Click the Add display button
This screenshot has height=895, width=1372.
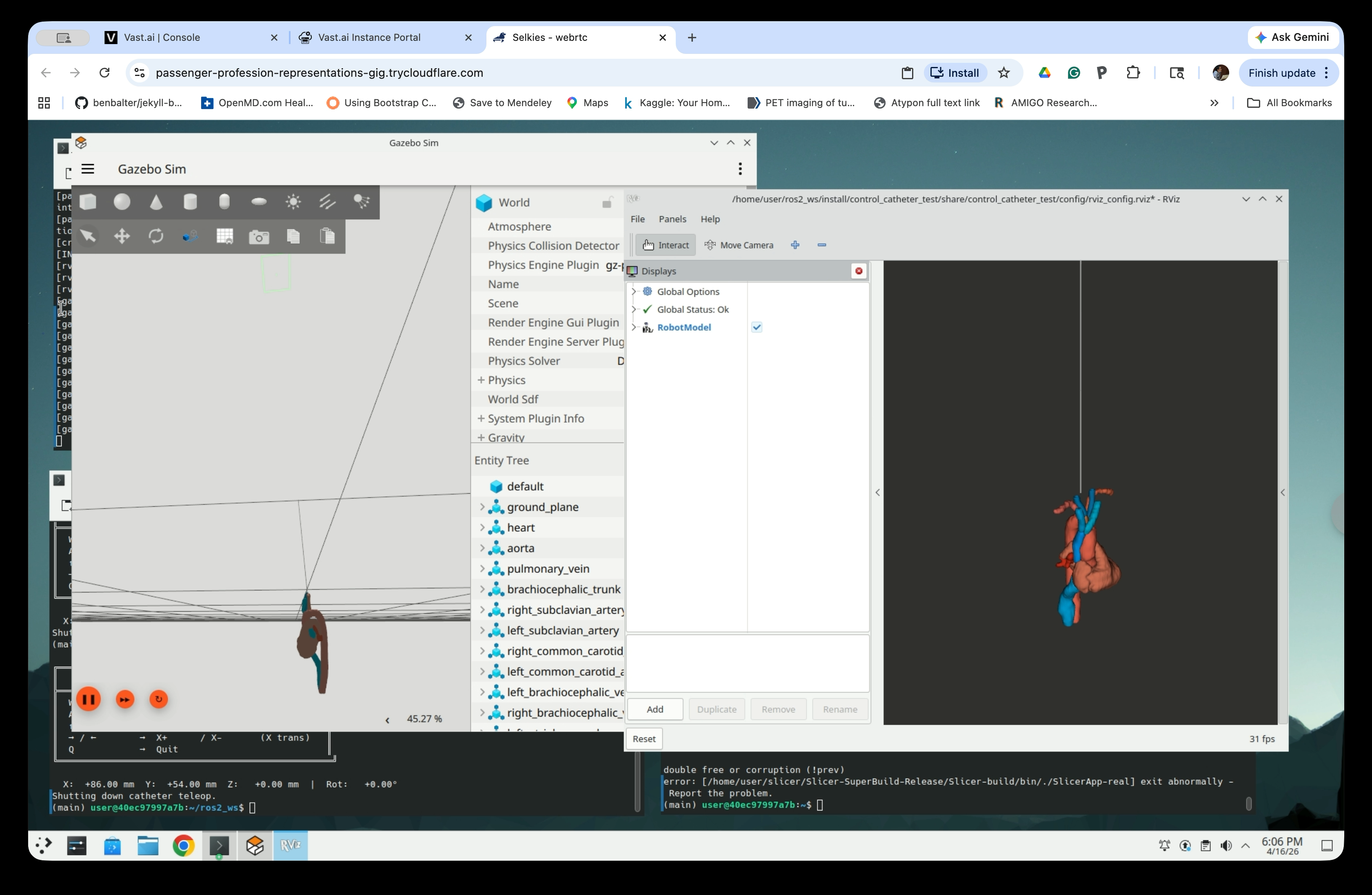(655, 709)
